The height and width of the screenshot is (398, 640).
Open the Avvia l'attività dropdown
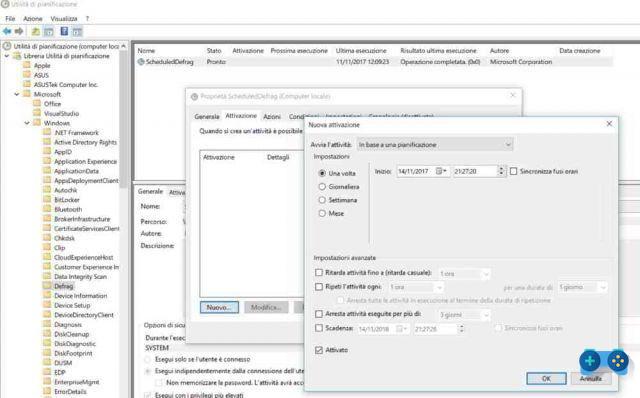pos(435,145)
